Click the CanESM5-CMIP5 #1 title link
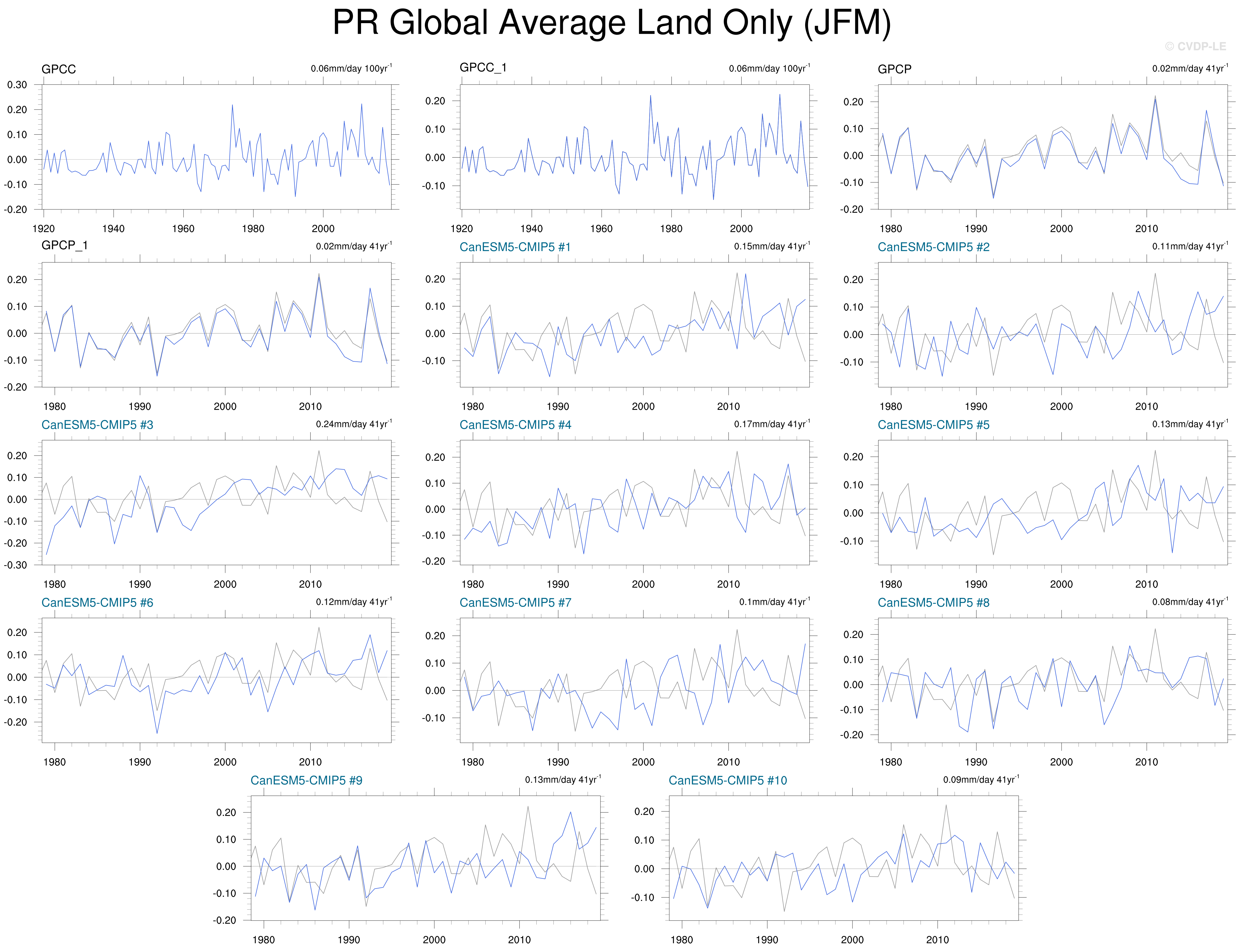 (514, 247)
